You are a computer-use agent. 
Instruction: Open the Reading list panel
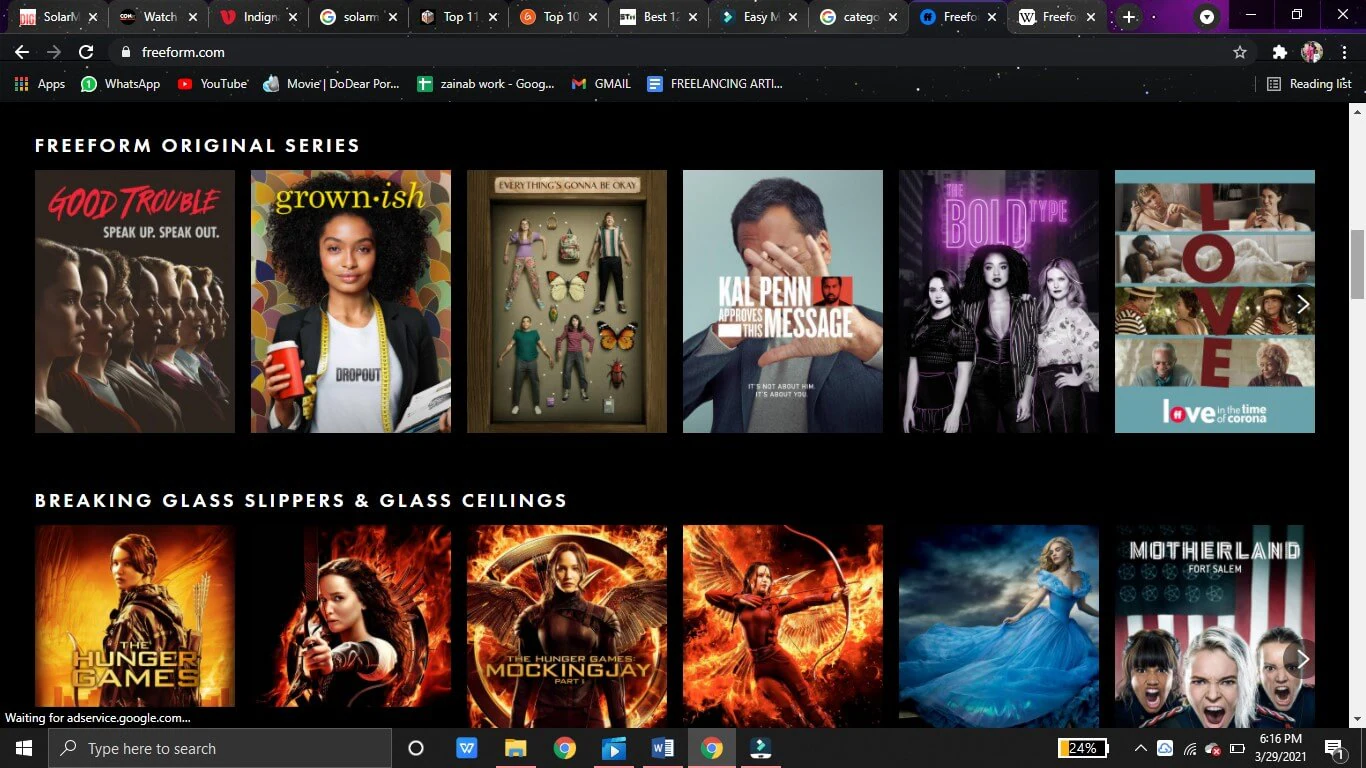1309,84
